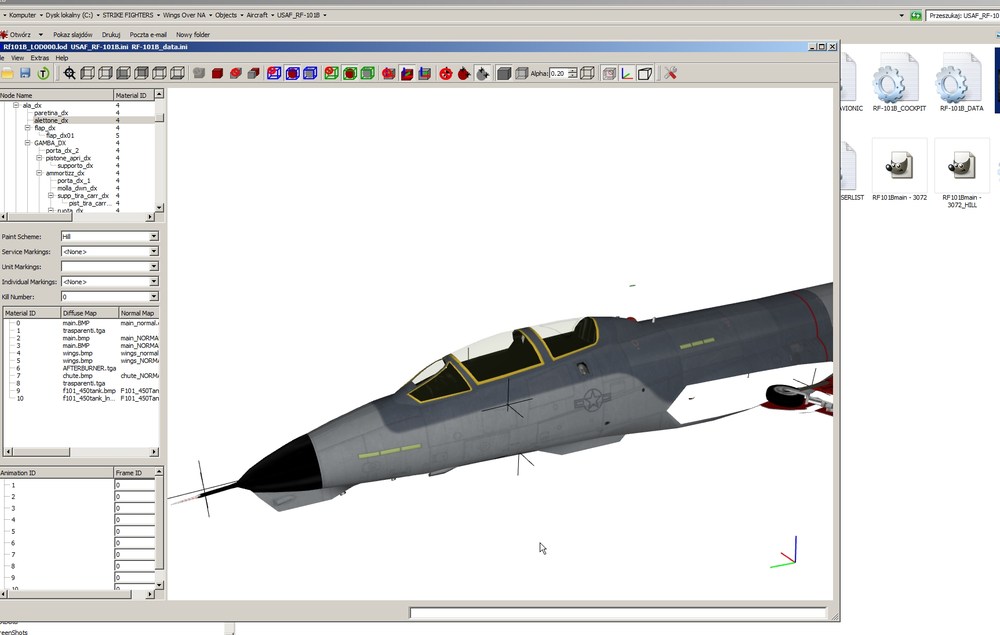Click STRIKE FIGHTERS breadcrumb in address bar
The width and height of the screenshot is (1000, 635).
pos(128,15)
